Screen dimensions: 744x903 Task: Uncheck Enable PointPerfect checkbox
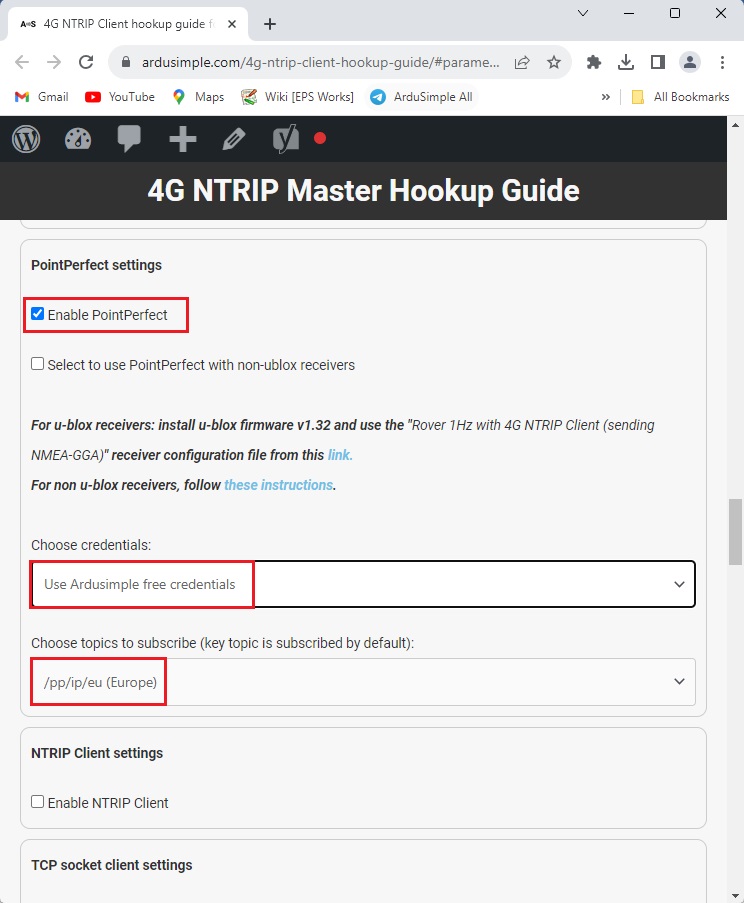(38, 314)
